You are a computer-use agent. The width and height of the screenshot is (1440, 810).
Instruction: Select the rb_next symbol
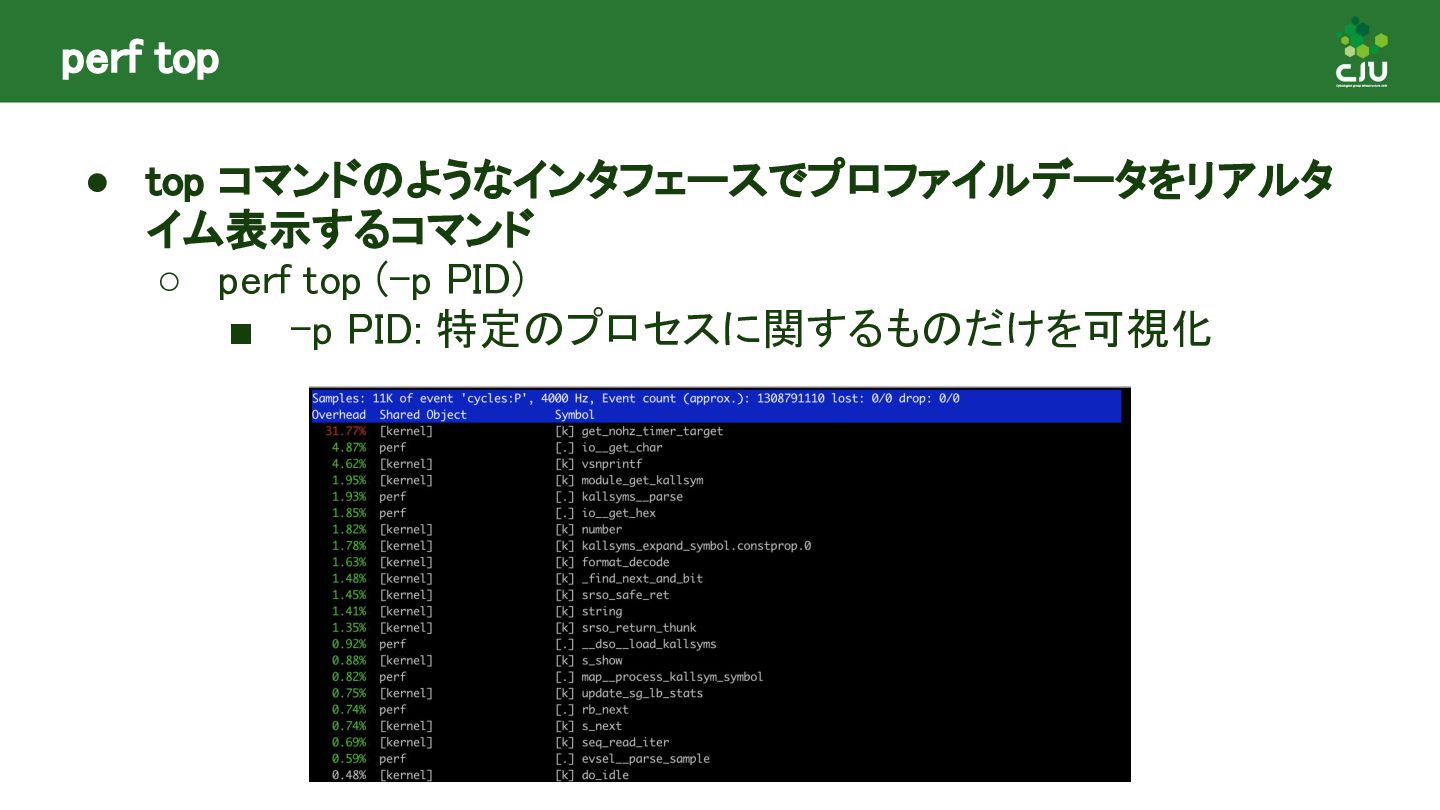click(x=605, y=710)
